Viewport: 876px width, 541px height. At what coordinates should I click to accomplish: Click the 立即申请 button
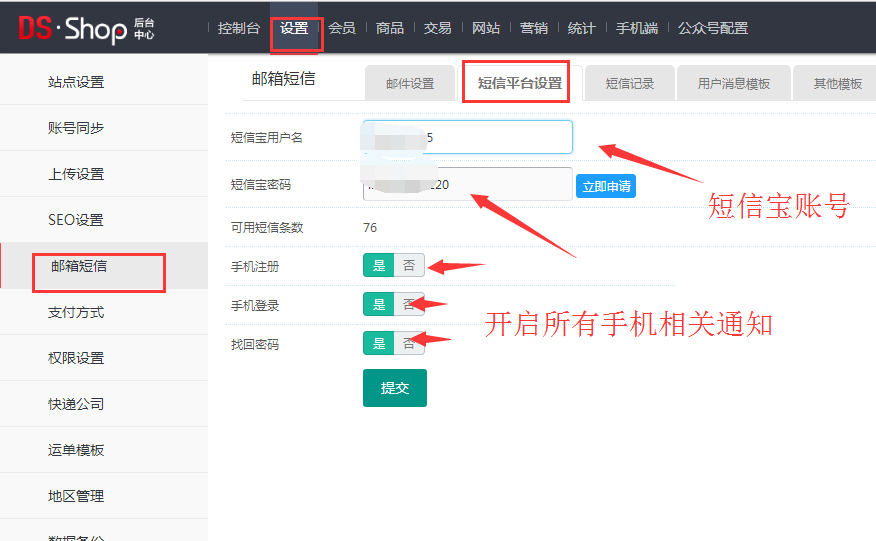pos(605,186)
